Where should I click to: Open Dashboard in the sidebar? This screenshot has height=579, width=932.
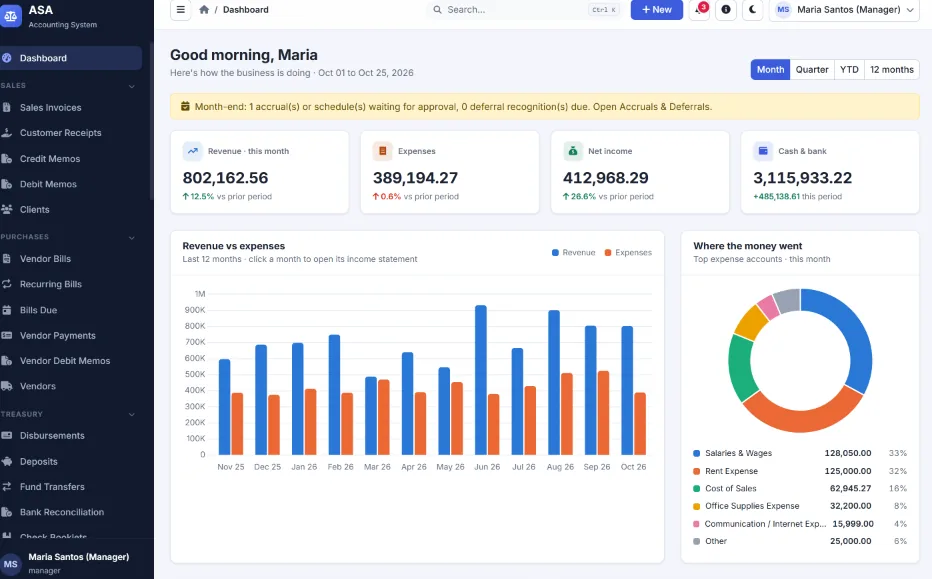[x=70, y=58]
